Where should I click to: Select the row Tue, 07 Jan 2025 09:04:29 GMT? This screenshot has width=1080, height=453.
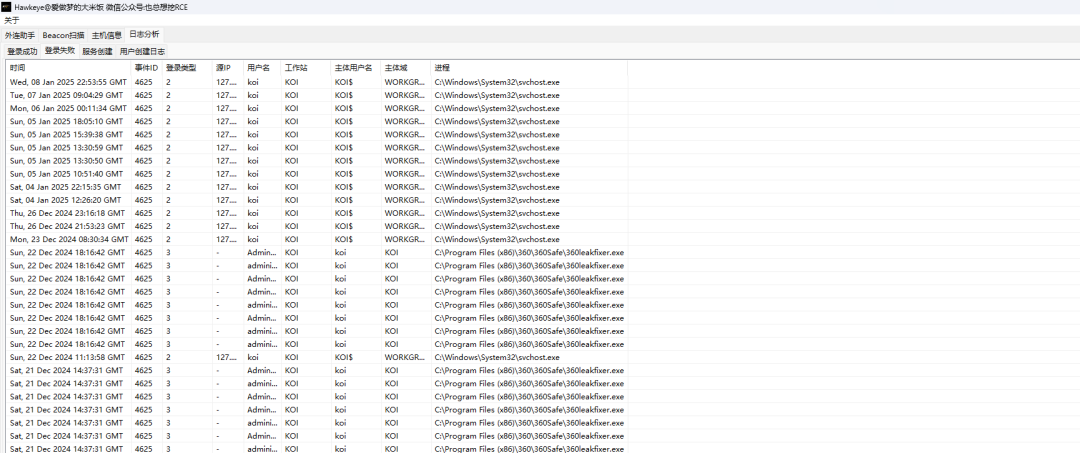pos(318,95)
